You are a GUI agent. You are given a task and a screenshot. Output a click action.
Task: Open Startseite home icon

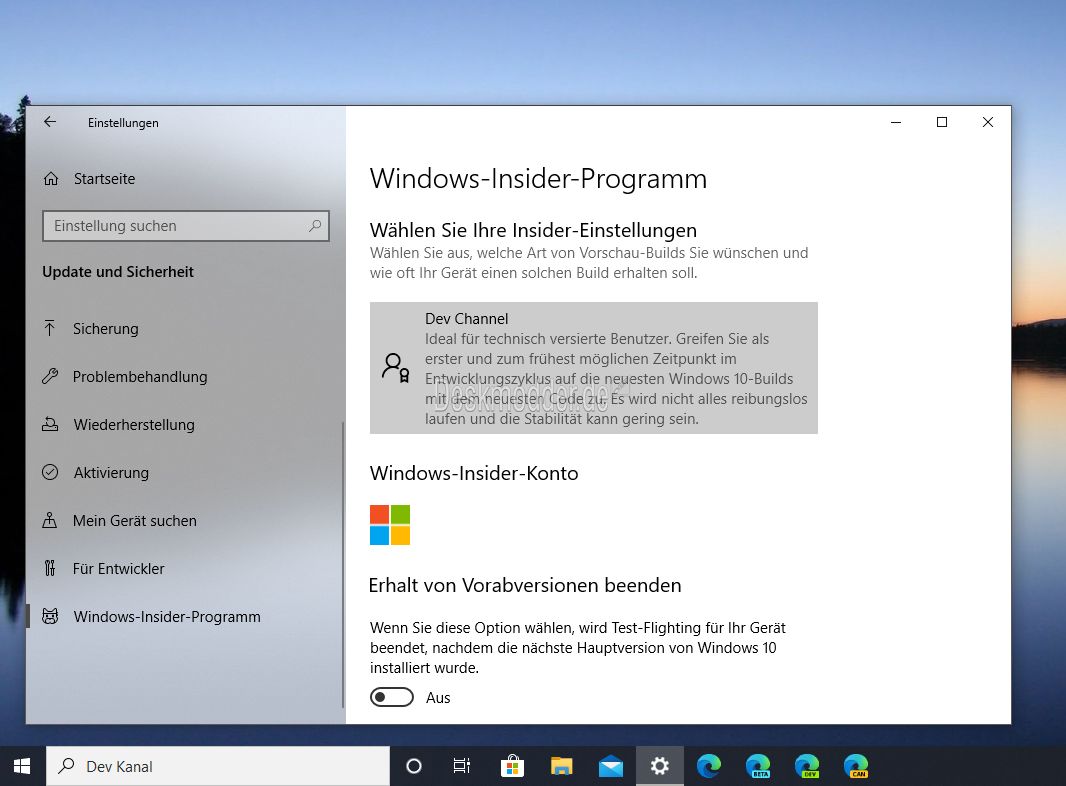(51, 179)
